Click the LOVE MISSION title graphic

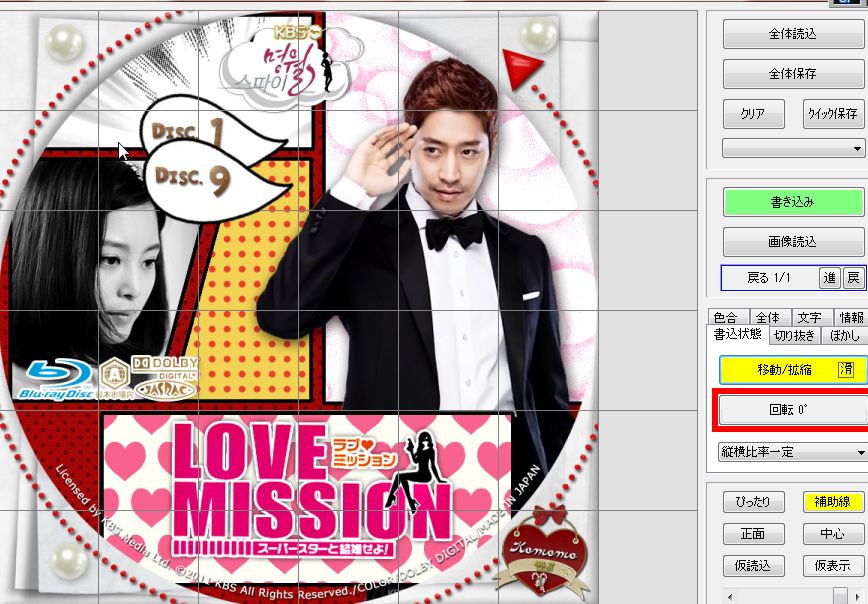pyautogui.click(x=313, y=490)
